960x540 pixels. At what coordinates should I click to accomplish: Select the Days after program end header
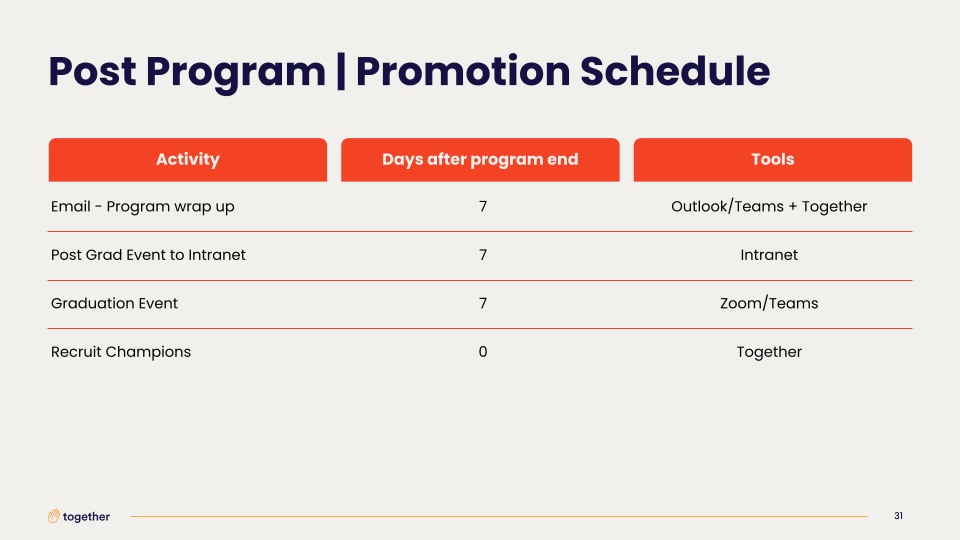coord(480,160)
